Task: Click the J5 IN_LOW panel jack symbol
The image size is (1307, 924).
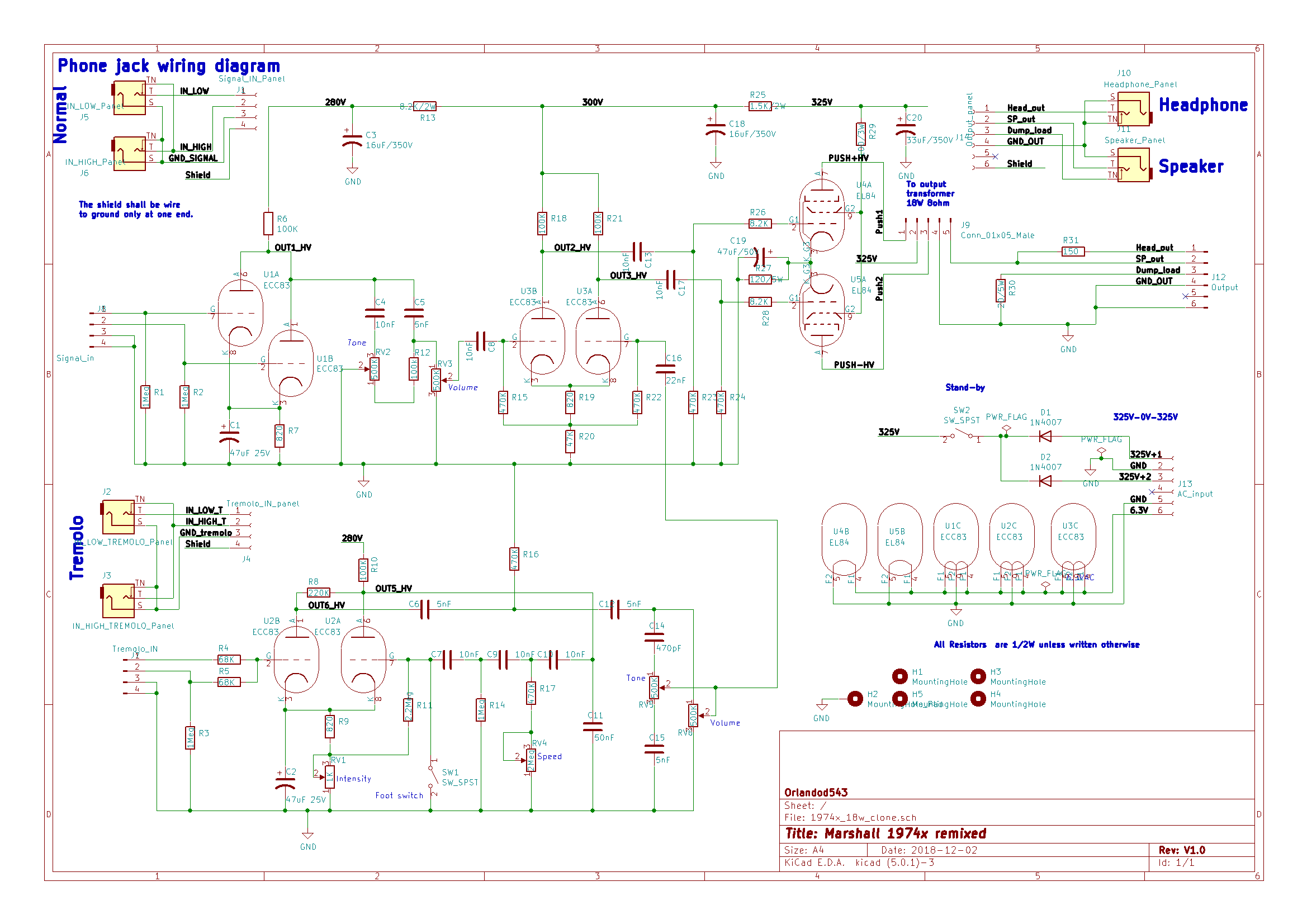Action: [x=129, y=98]
